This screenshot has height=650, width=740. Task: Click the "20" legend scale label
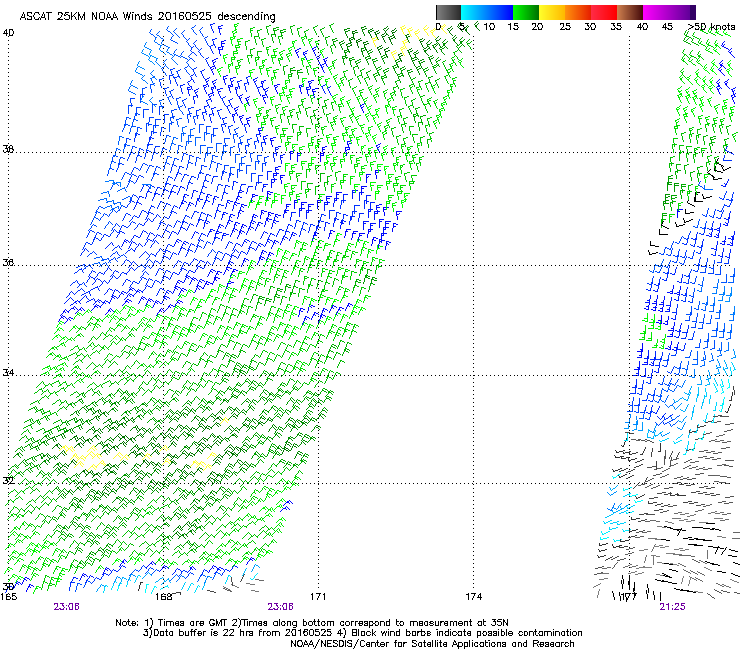tap(537, 27)
